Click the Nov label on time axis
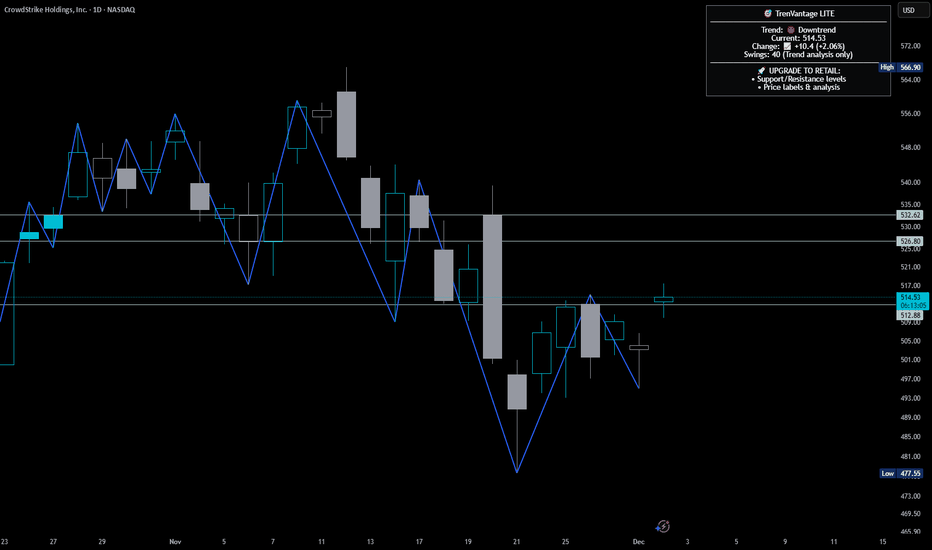The width and height of the screenshot is (932, 550). [175, 541]
